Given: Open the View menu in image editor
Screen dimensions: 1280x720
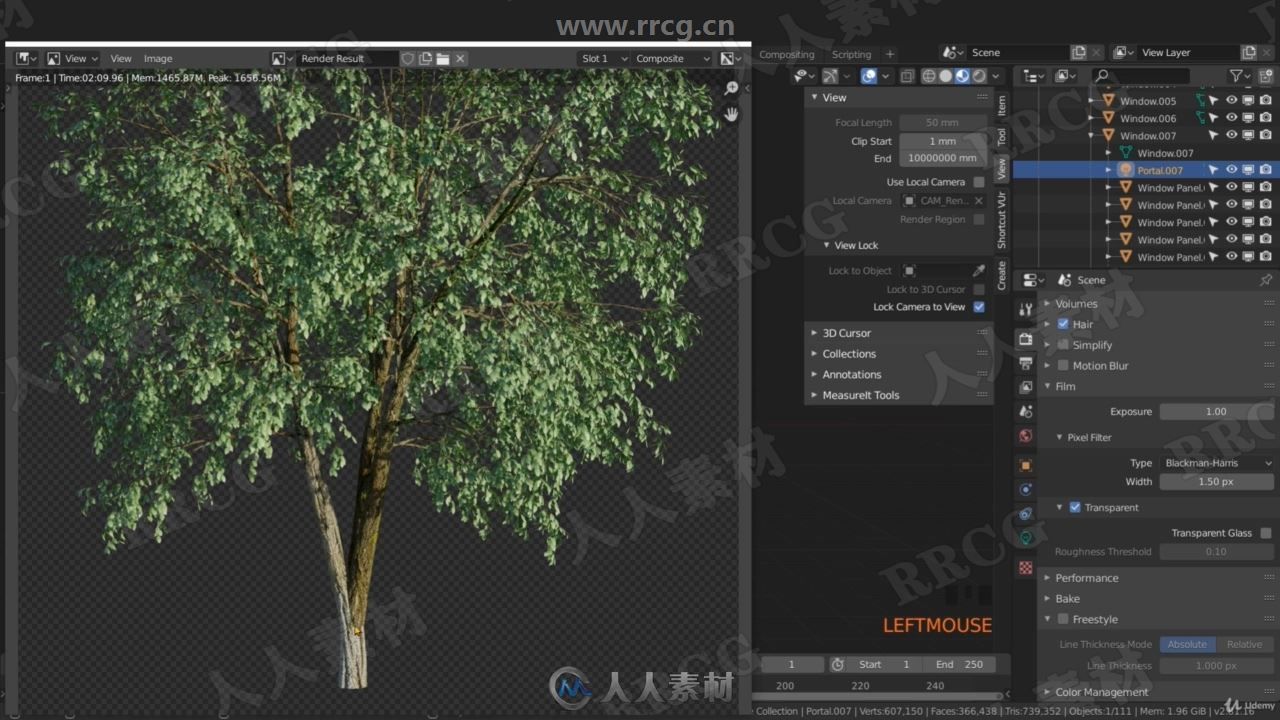Looking at the screenshot, I should click(121, 59).
